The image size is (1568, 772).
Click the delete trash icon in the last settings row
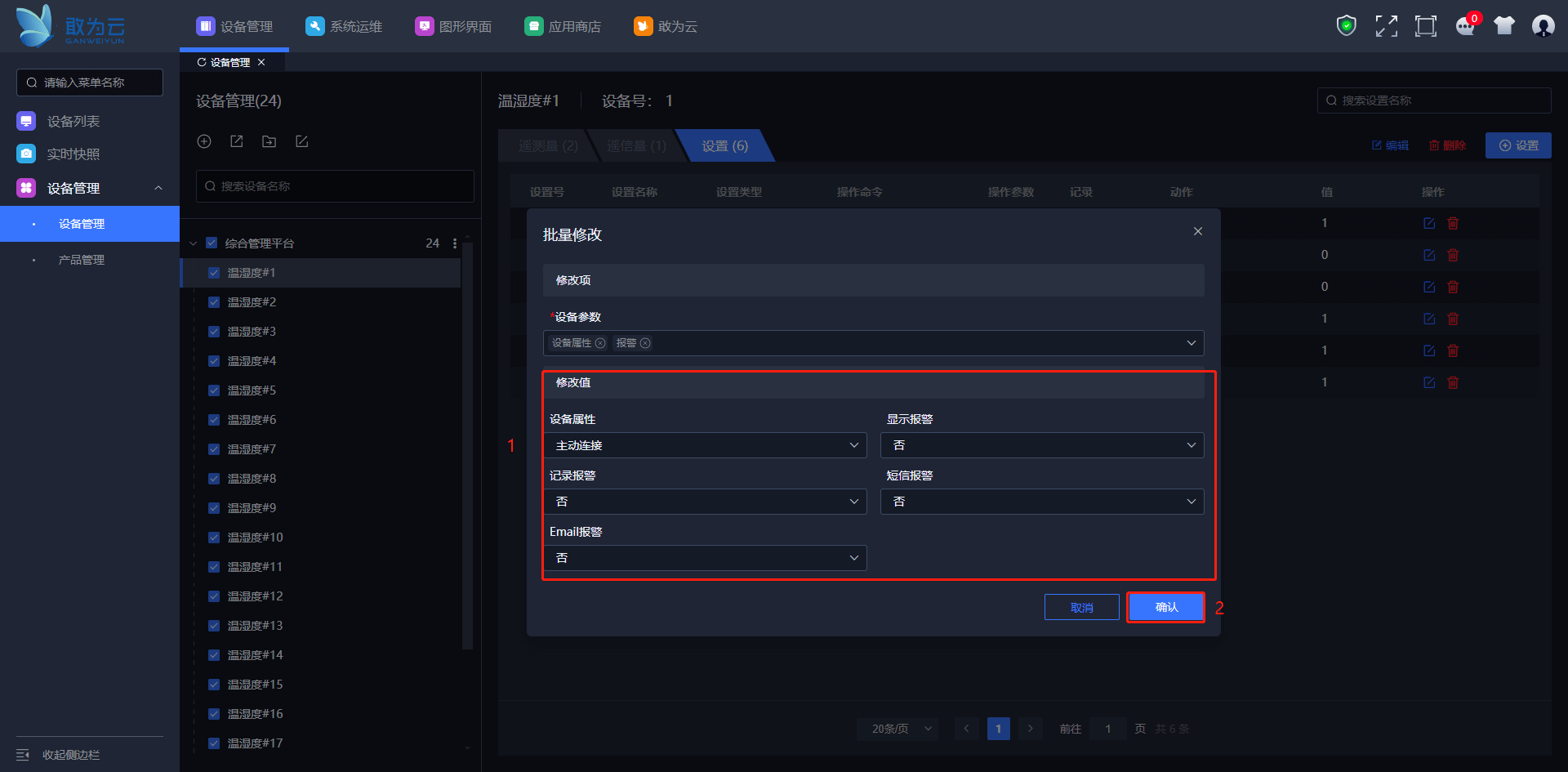(1453, 382)
